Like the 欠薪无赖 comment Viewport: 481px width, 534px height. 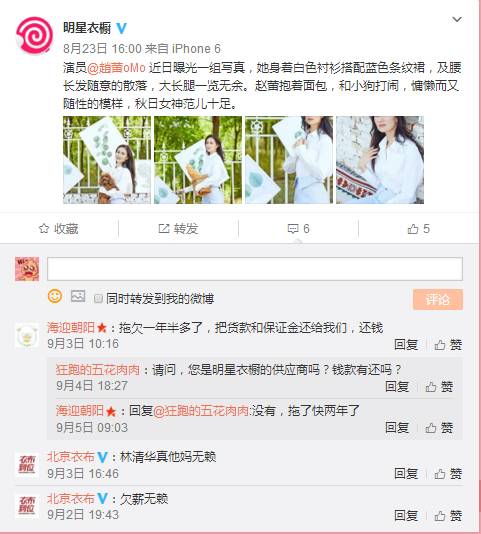[448, 516]
